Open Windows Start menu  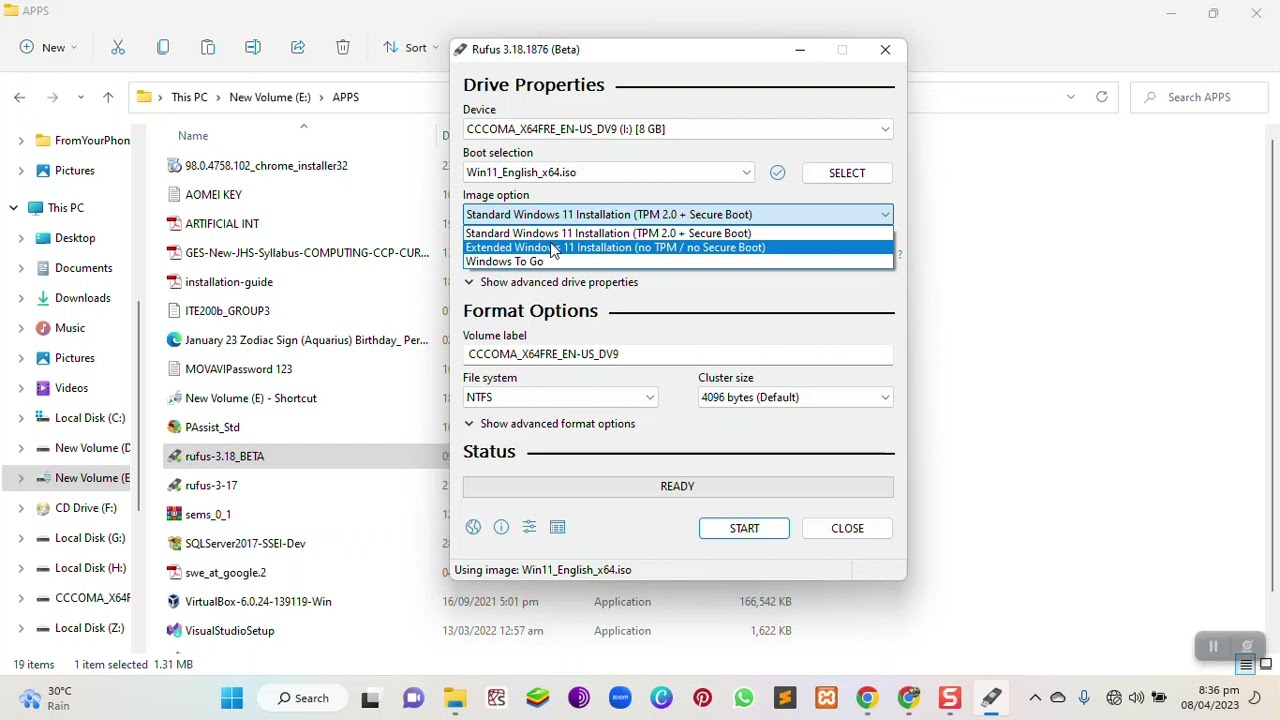pyautogui.click(x=232, y=698)
